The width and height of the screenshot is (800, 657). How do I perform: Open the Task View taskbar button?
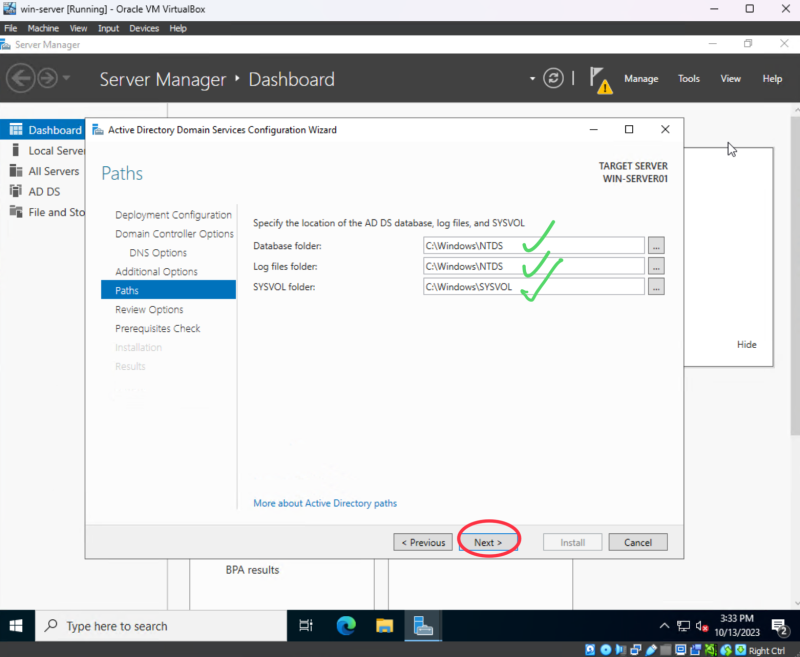pos(307,626)
